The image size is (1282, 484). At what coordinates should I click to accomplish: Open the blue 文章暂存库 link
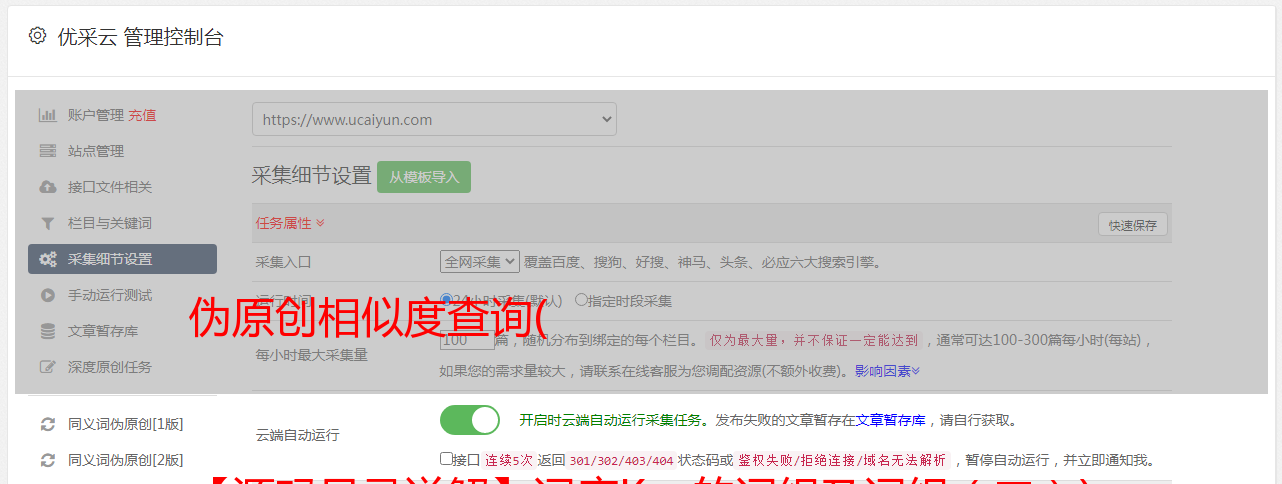tap(890, 420)
